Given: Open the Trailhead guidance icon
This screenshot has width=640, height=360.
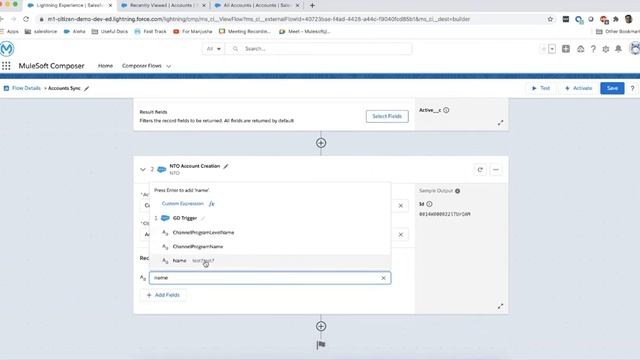Looking at the screenshot, I should (x=580, y=49).
